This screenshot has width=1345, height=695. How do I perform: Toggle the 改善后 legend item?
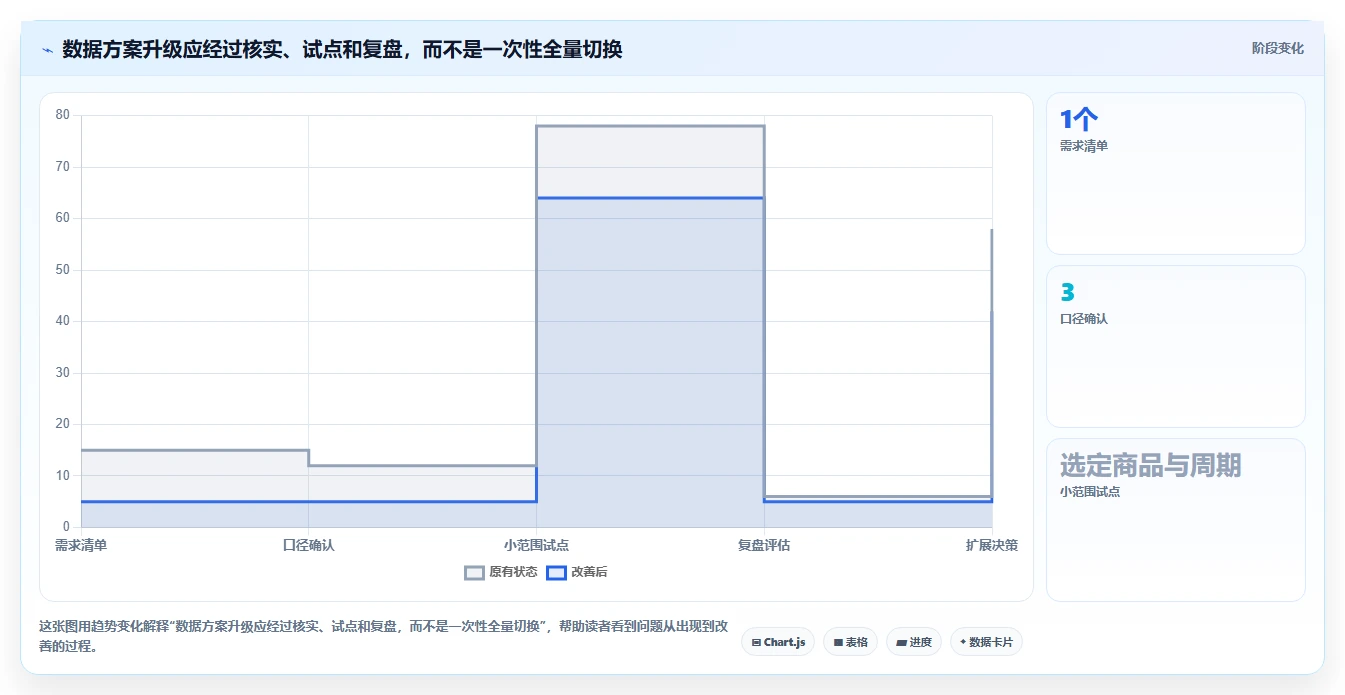coord(575,572)
